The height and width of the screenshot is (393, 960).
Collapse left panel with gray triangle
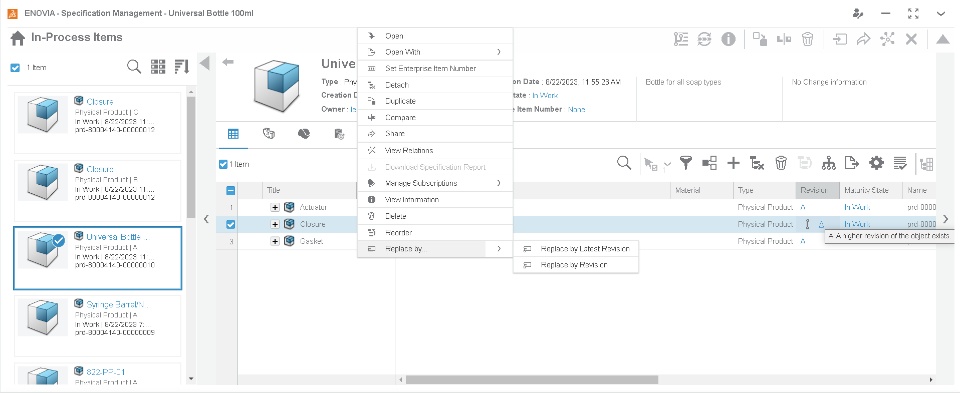(205, 62)
